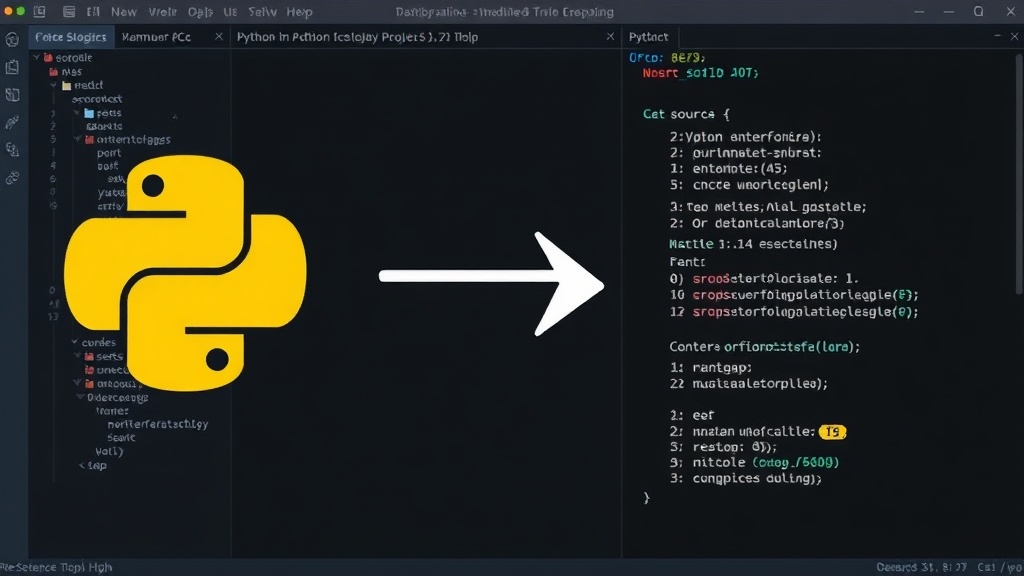
Task: Select the 'tramer' tree row
Action: (x=112, y=411)
